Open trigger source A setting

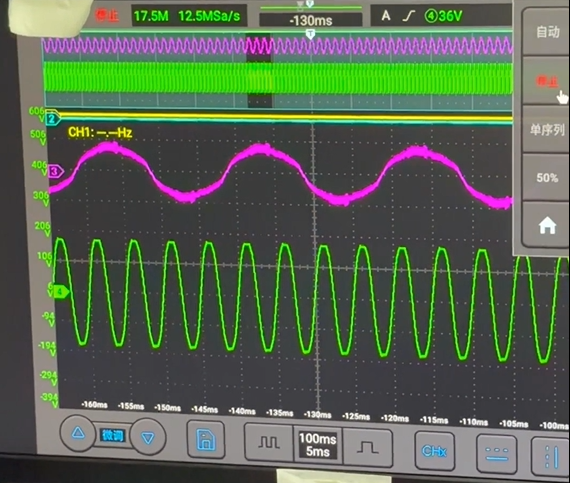coord(386,16)
